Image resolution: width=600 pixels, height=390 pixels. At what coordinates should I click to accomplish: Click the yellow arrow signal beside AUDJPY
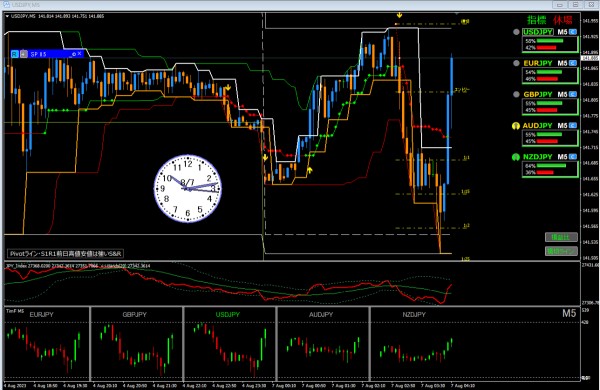(x=516, y=126)
